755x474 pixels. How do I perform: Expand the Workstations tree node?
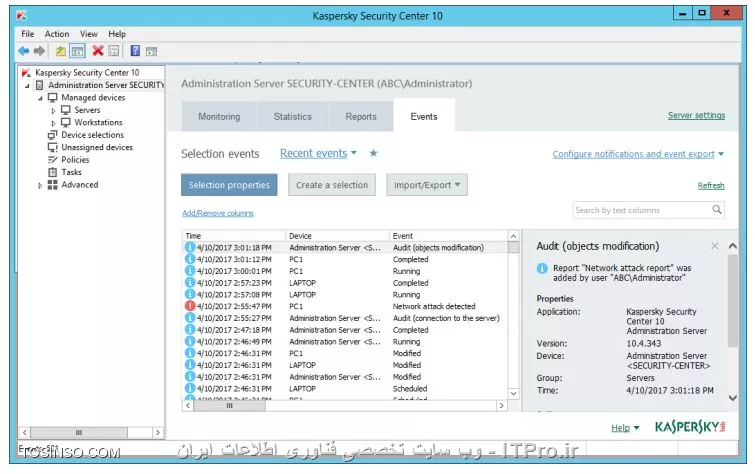tap(53, 123)
